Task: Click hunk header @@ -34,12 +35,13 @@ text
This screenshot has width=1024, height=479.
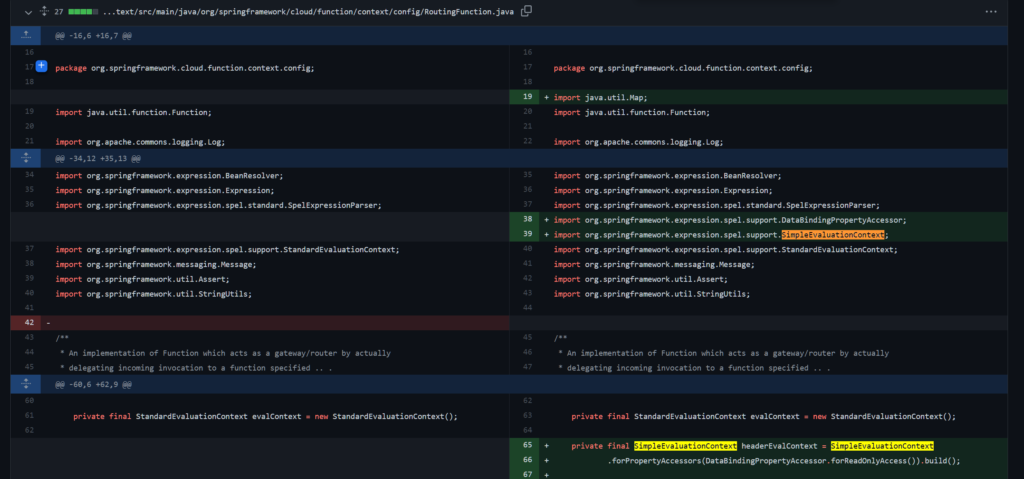Action: pos(98,159)
